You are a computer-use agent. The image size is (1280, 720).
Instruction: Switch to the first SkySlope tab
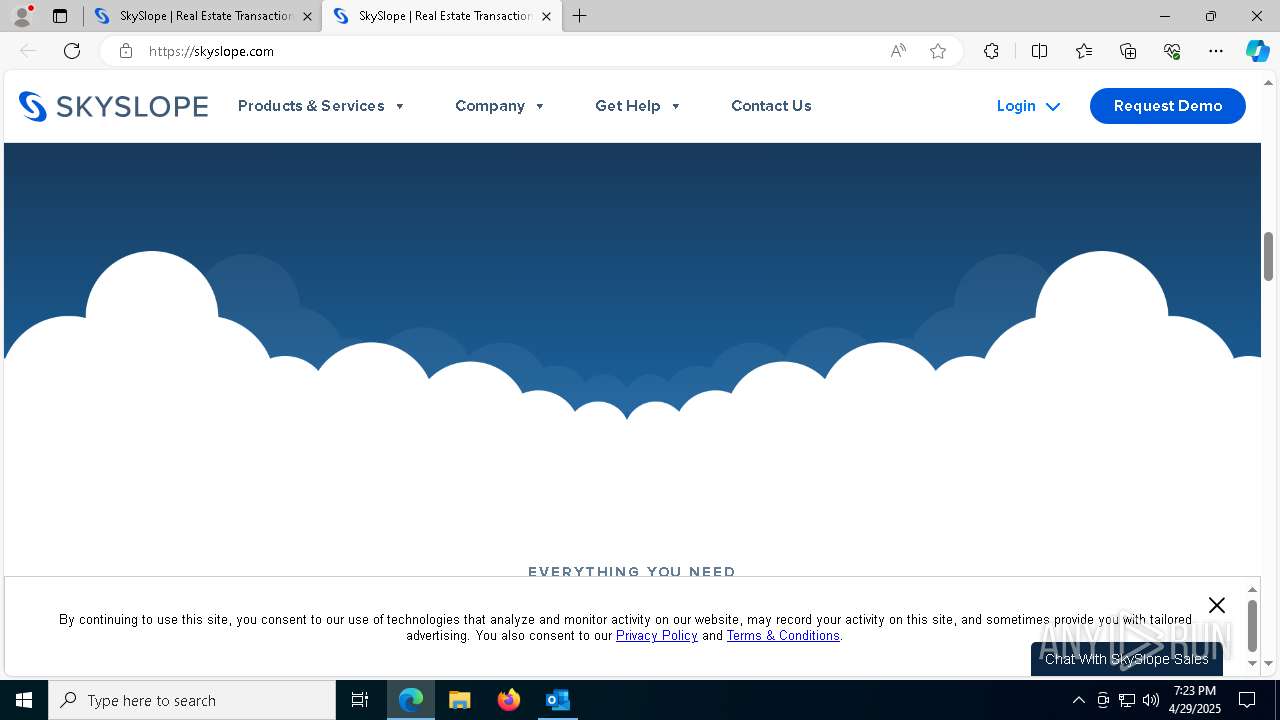[x=202, y=16]
